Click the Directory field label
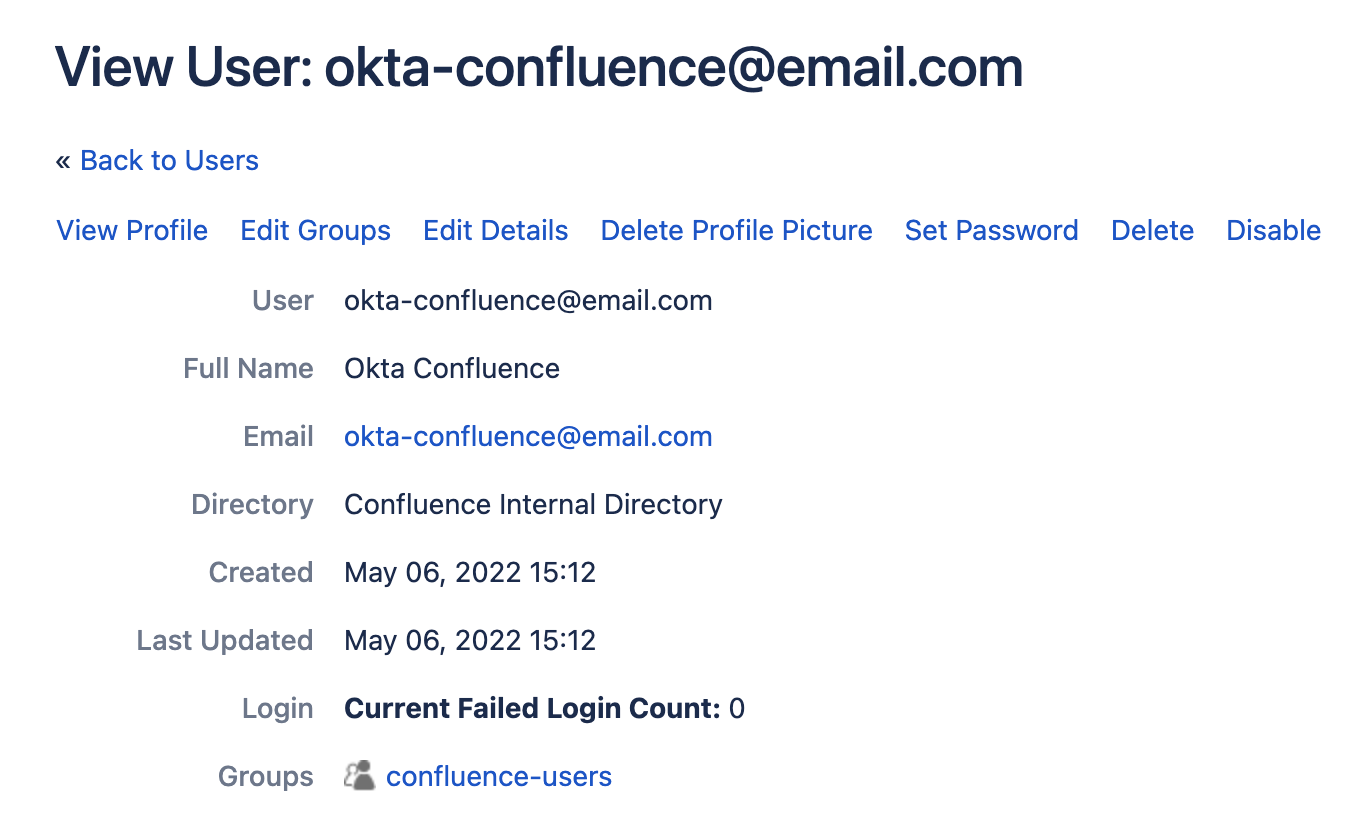This screenshot has width=1354, height=828. pyautogui.click(x=252, y=505)
